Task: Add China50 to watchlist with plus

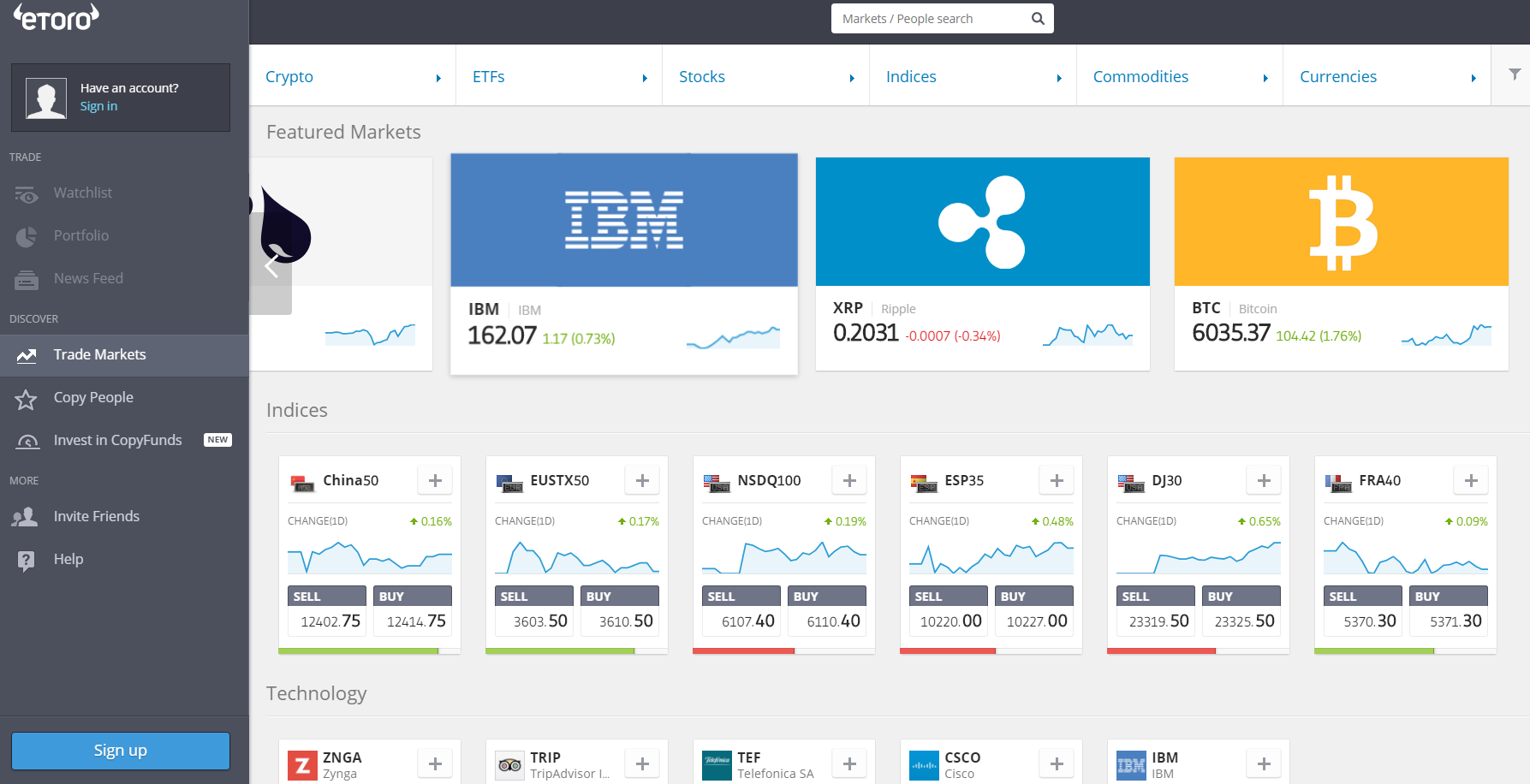Action: 435,480
